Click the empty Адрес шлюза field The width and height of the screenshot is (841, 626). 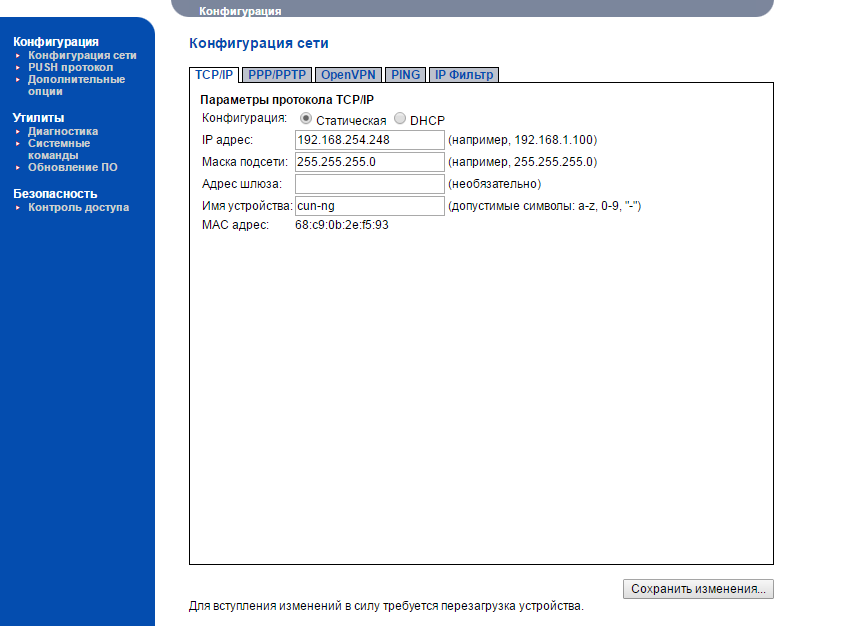[x=369, y=184]
